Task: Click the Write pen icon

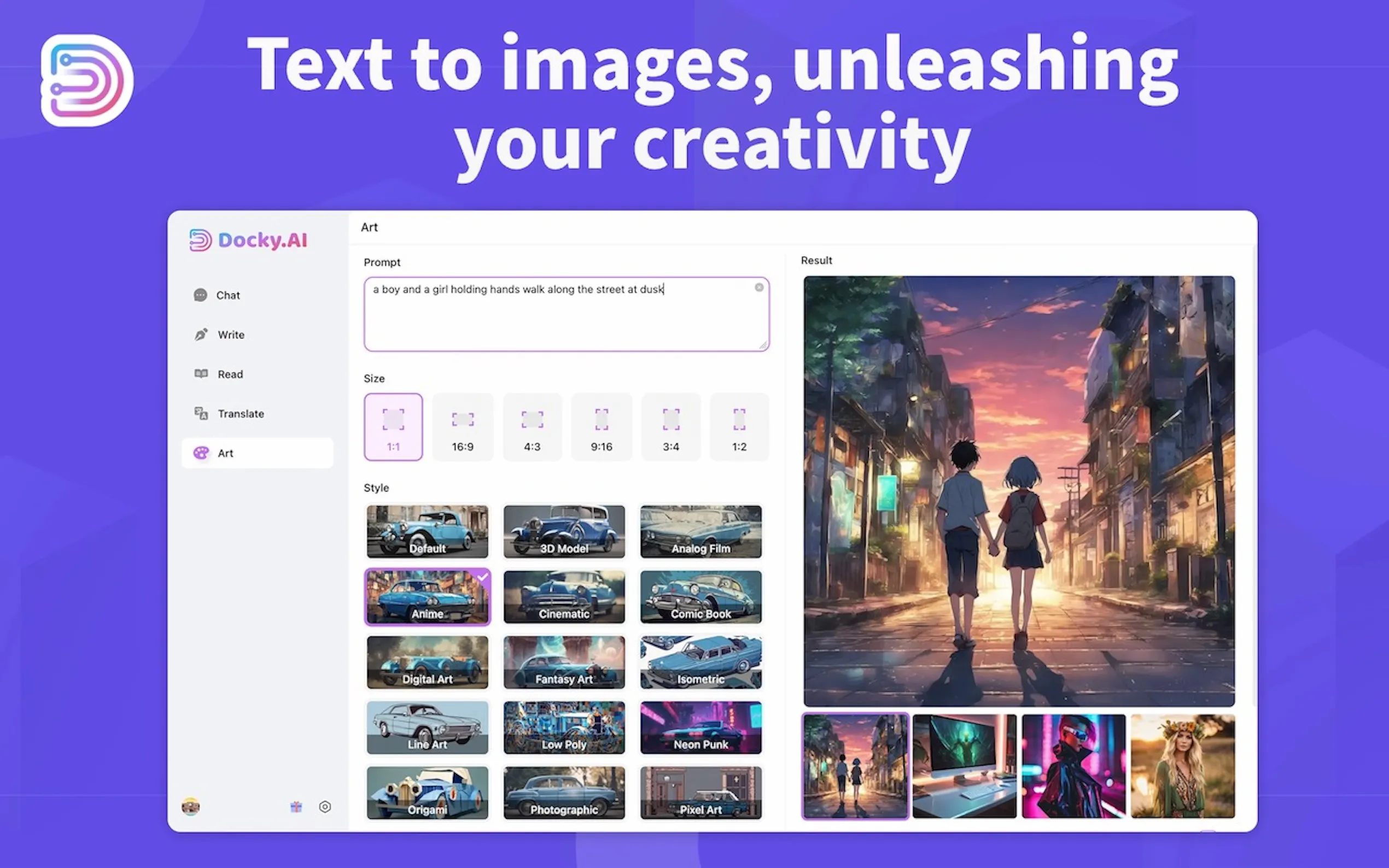Action: [201, 335]
